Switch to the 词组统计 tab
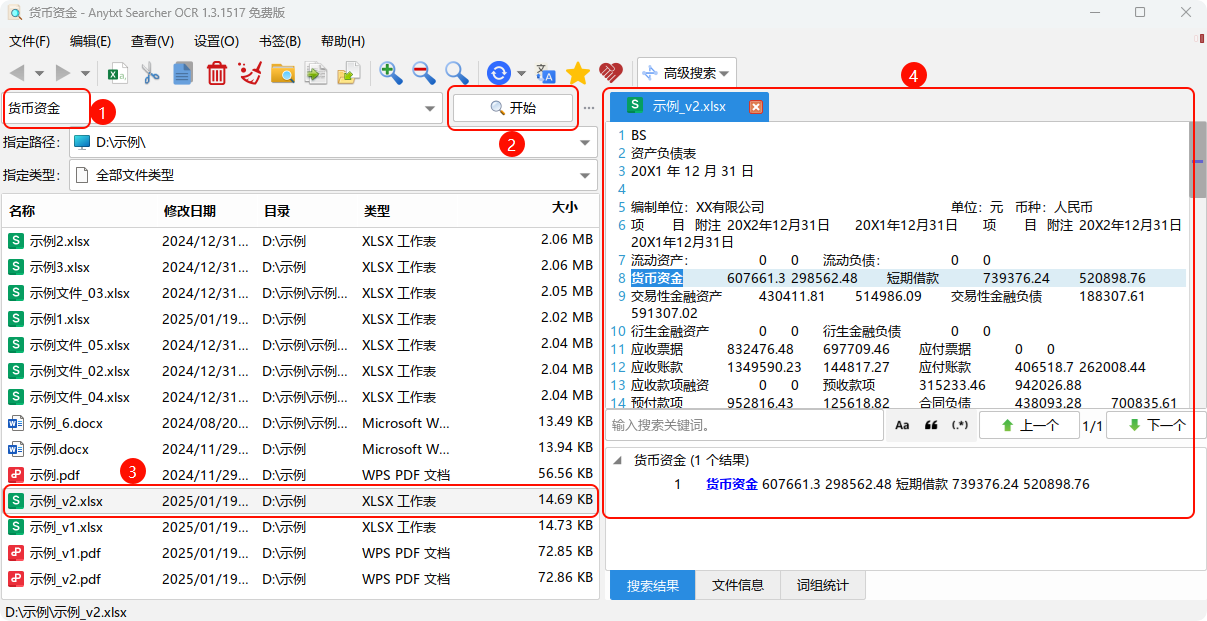 pos(823,586)
